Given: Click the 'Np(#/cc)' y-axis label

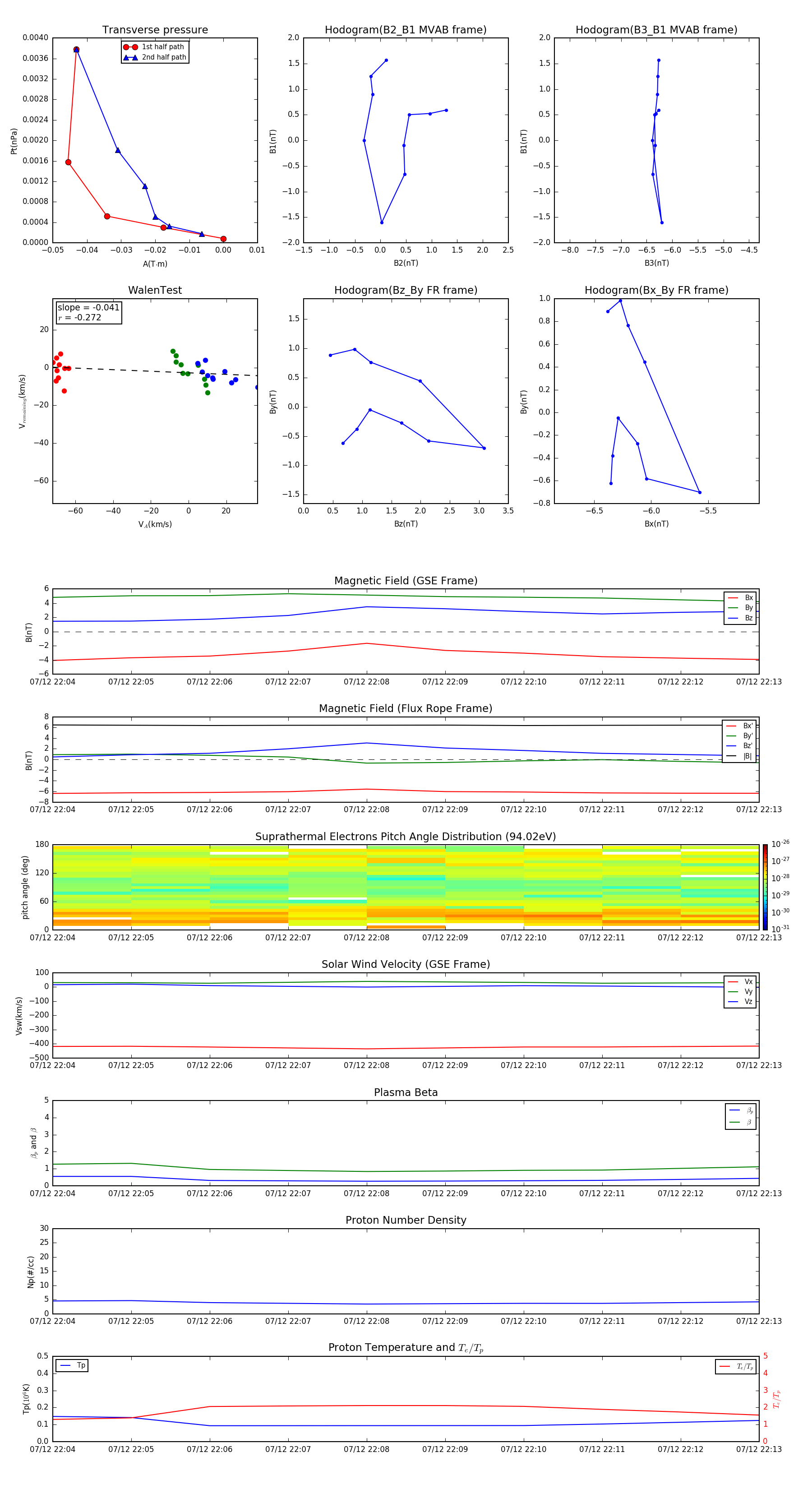Looking at the screenshot, I should click(31, 1271).
